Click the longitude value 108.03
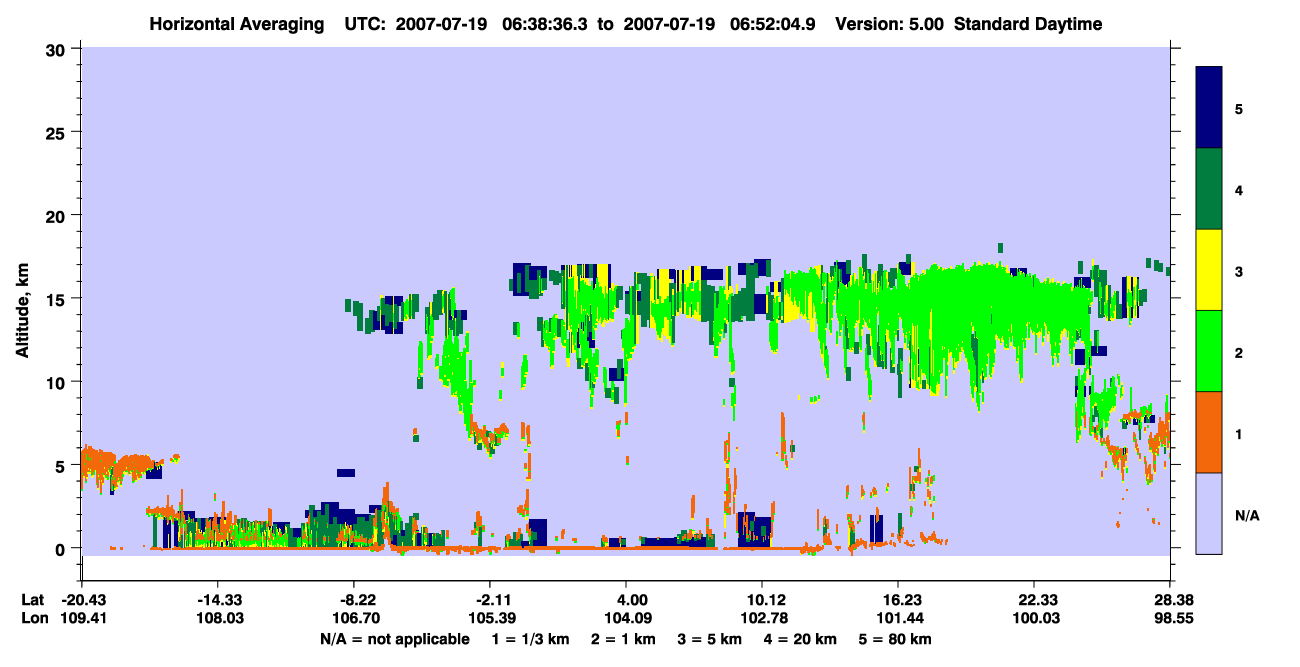Viewport: 1300px width, 667px height. pyautogui.click(x=218, y=619)
